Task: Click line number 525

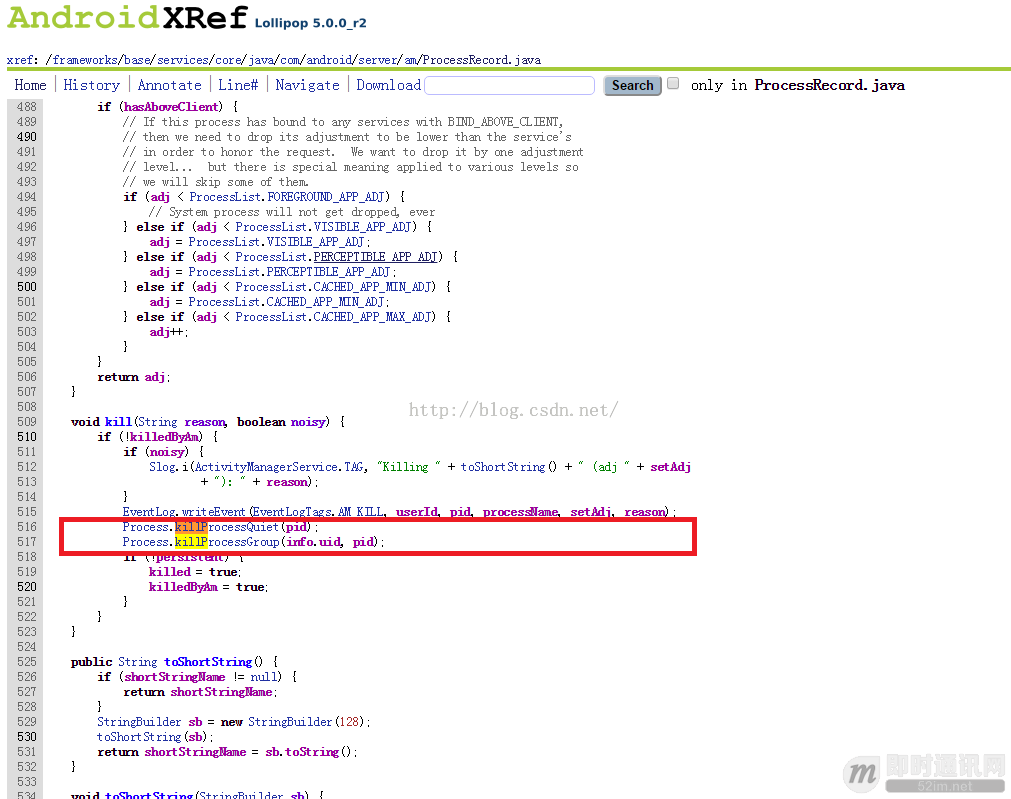Action: point(26,662)
